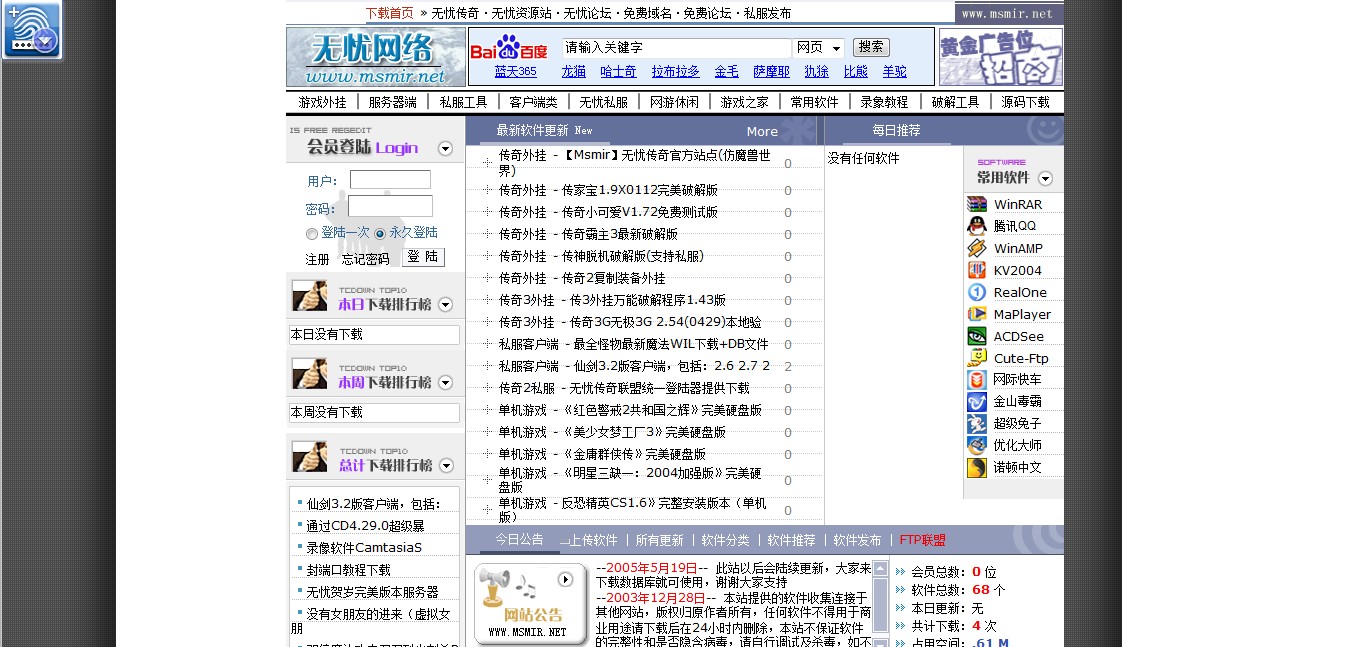This screenshot has width=1345, height=647.
Task: Select the 登陆一次 radio button
Action: 312,233
